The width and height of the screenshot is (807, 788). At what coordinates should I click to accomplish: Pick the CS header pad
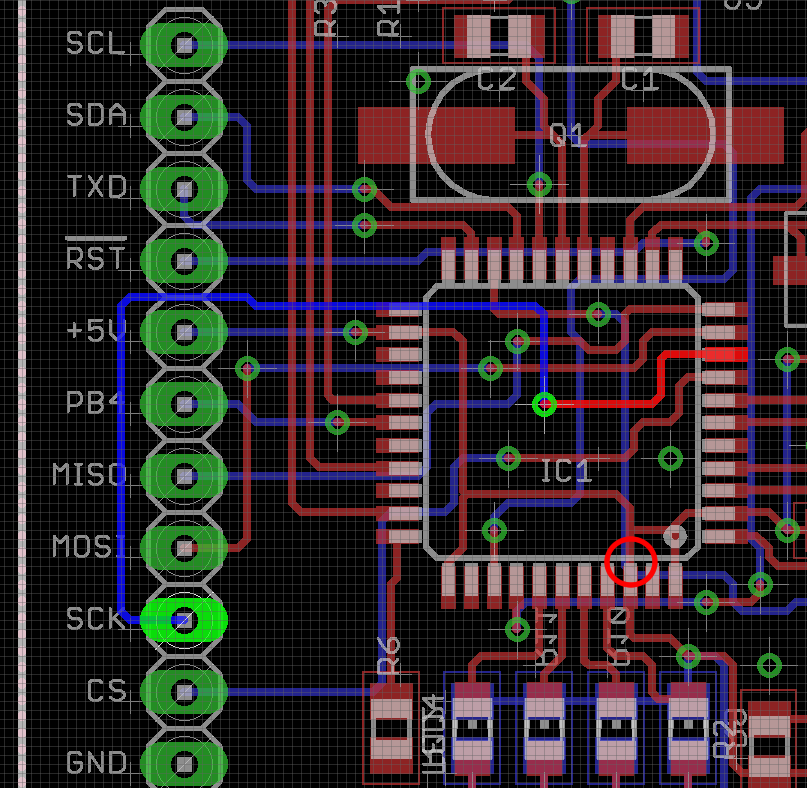click(184, 692)
